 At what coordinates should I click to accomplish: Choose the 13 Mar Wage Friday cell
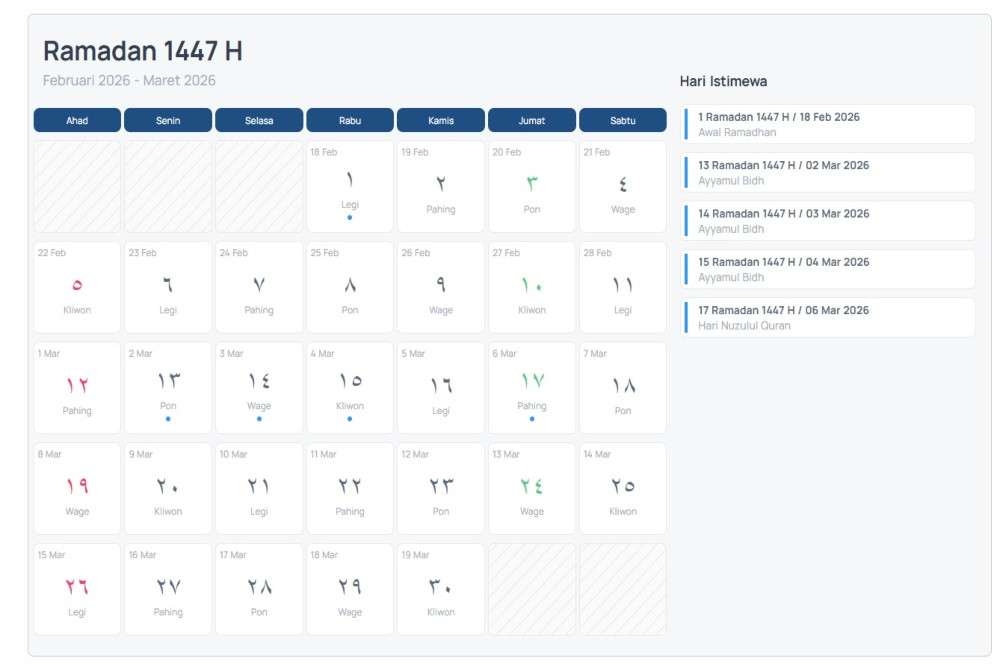531,488
